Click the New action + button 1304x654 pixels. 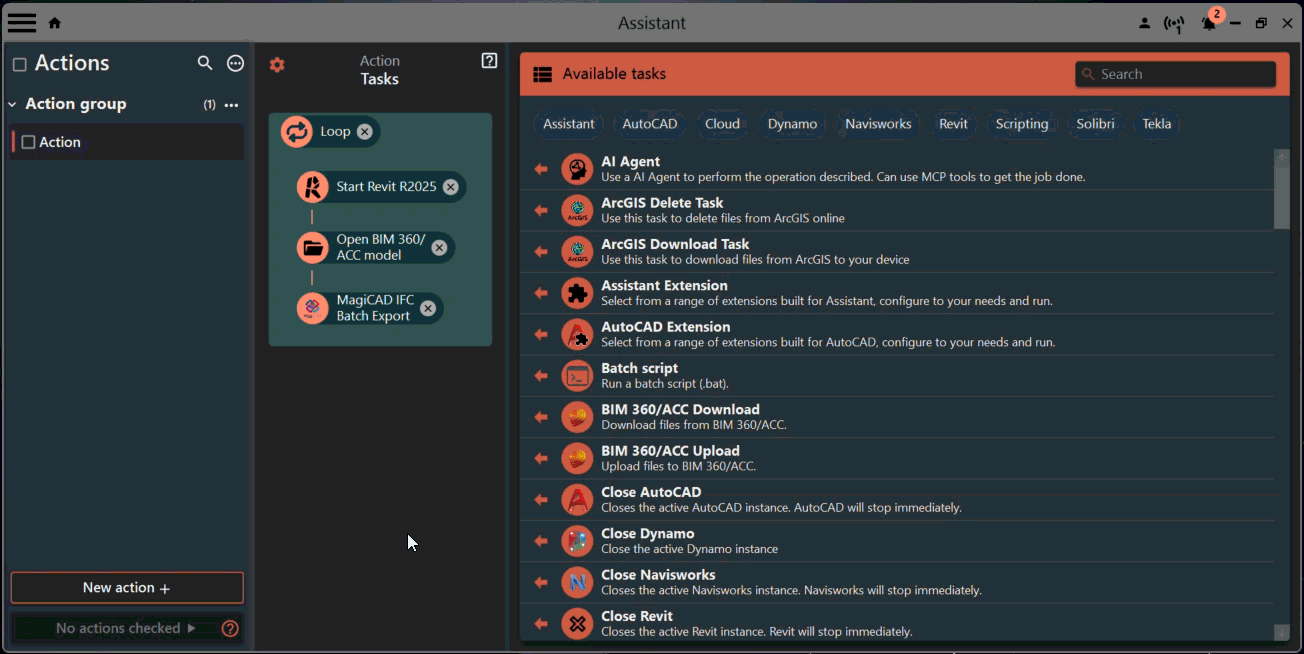click(127, 588)
